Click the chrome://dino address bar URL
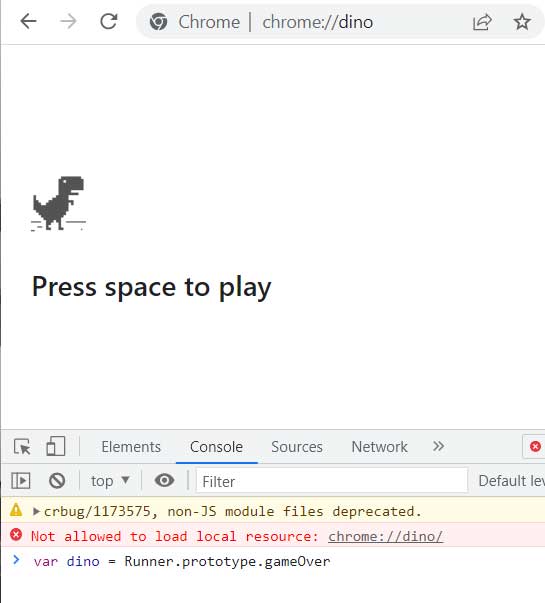Image resolution: width=545 pixels, height=603 pixels. 317,22
